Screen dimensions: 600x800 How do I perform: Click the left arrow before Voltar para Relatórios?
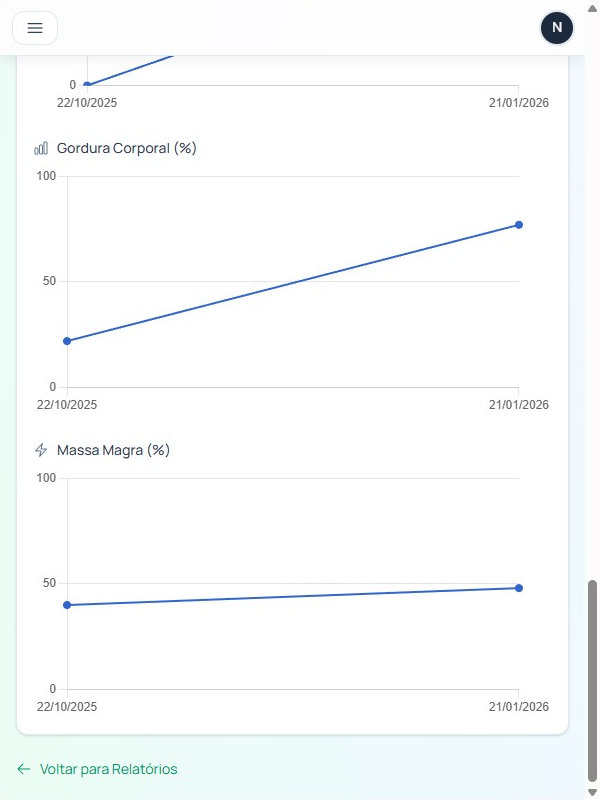[24, 769]
